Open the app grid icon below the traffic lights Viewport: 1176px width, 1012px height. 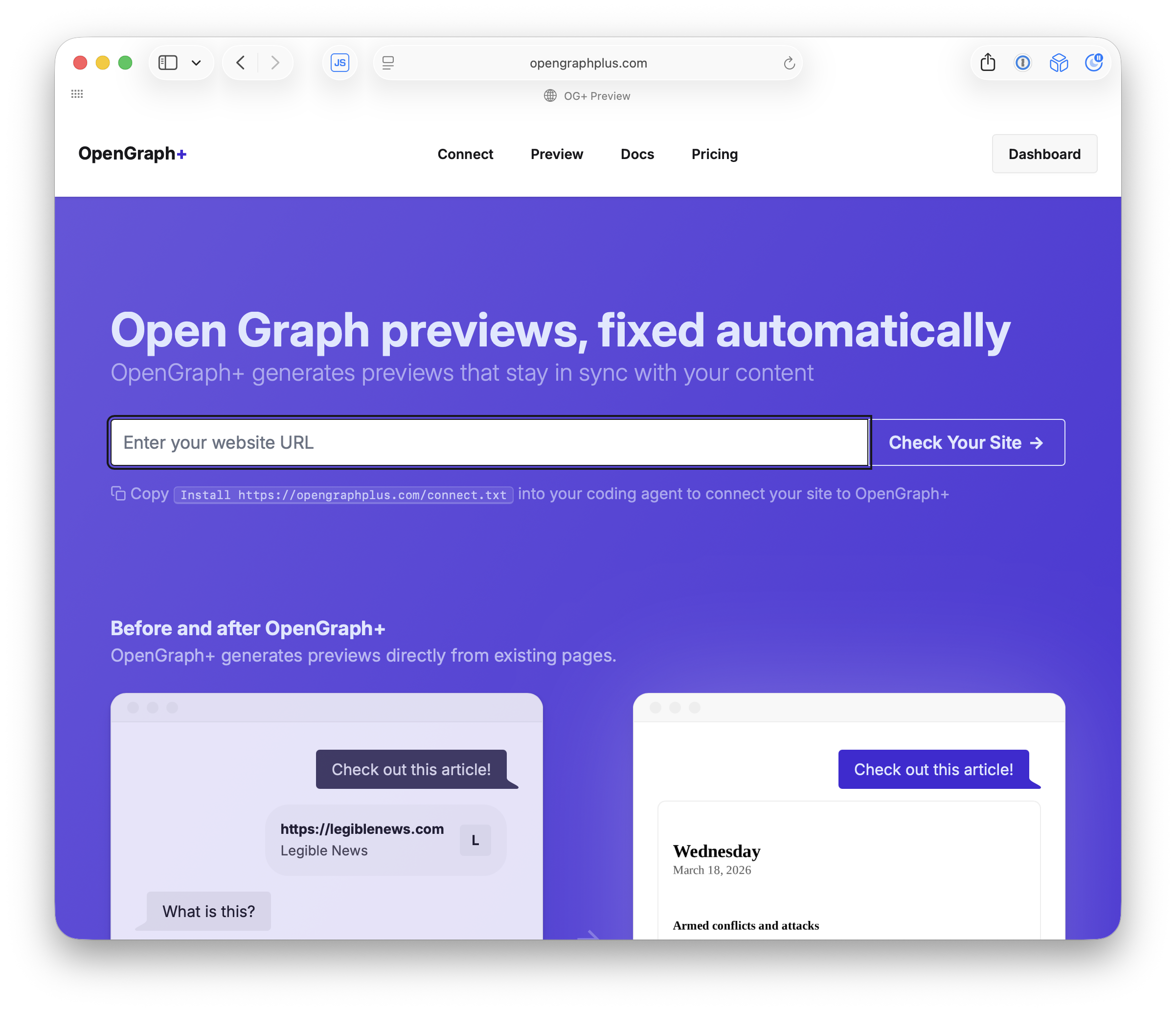point(78,93)
